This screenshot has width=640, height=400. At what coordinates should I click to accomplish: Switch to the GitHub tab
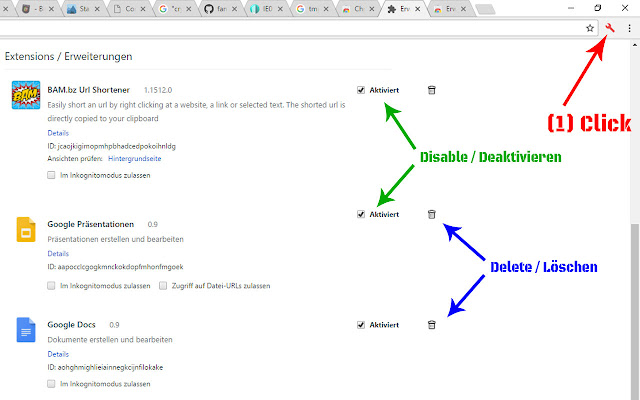tap(220, 9)
